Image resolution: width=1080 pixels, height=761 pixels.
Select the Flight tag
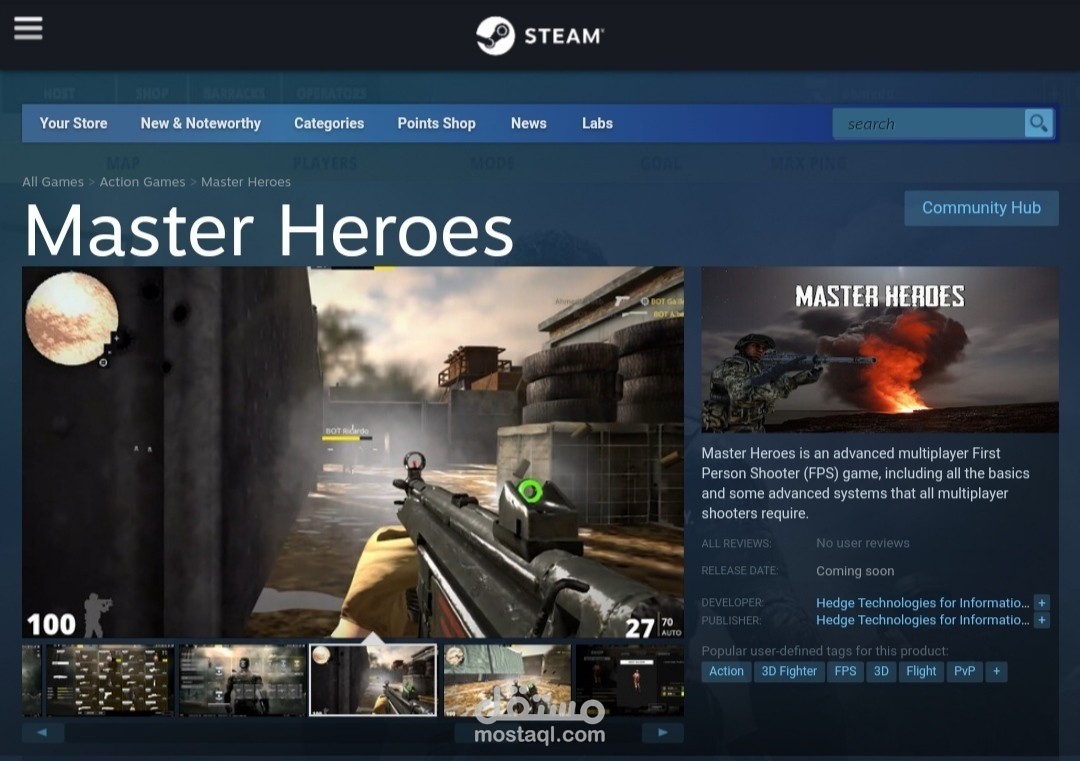(921, 671)
